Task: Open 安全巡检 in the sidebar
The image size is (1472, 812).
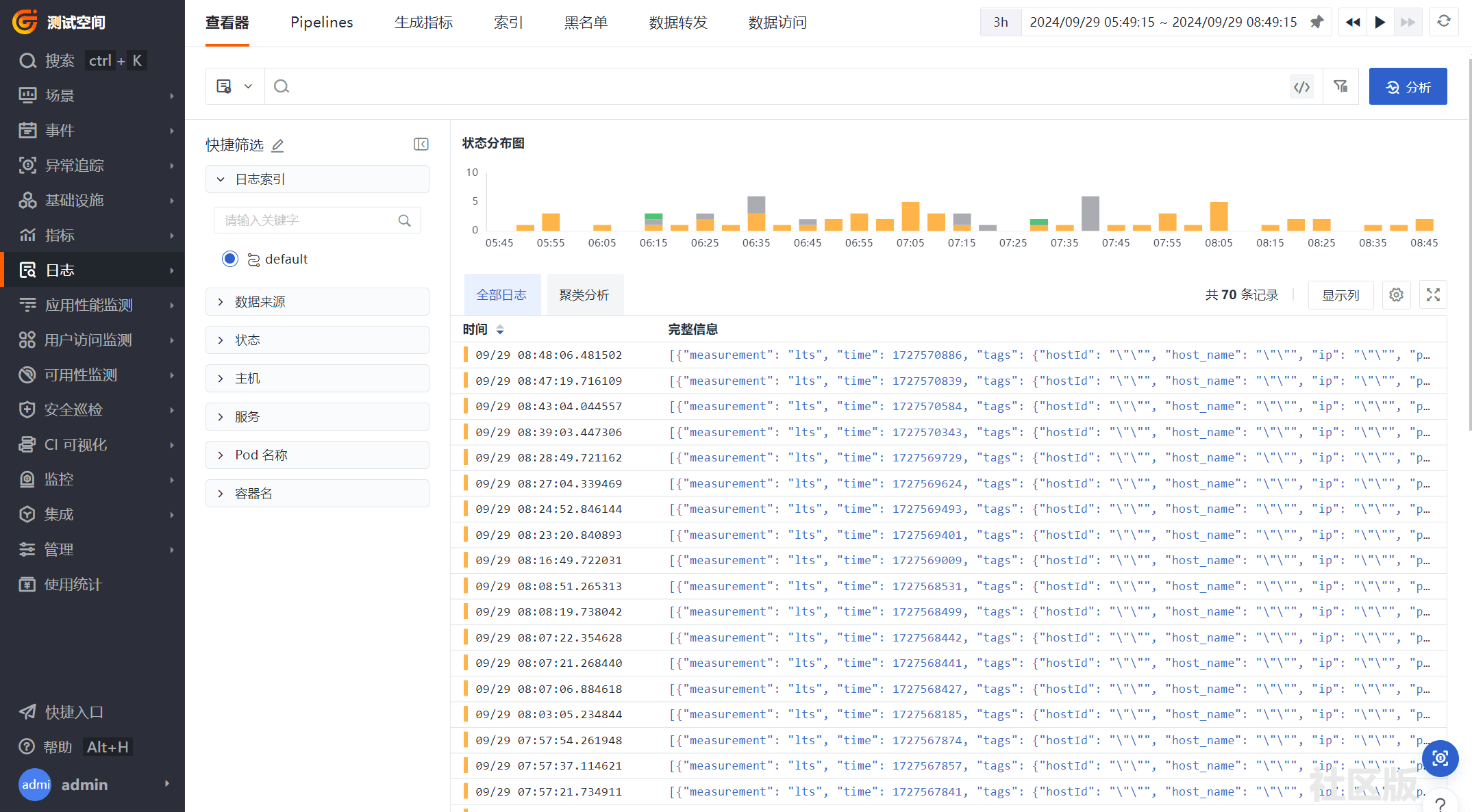Action: point(92,409)
